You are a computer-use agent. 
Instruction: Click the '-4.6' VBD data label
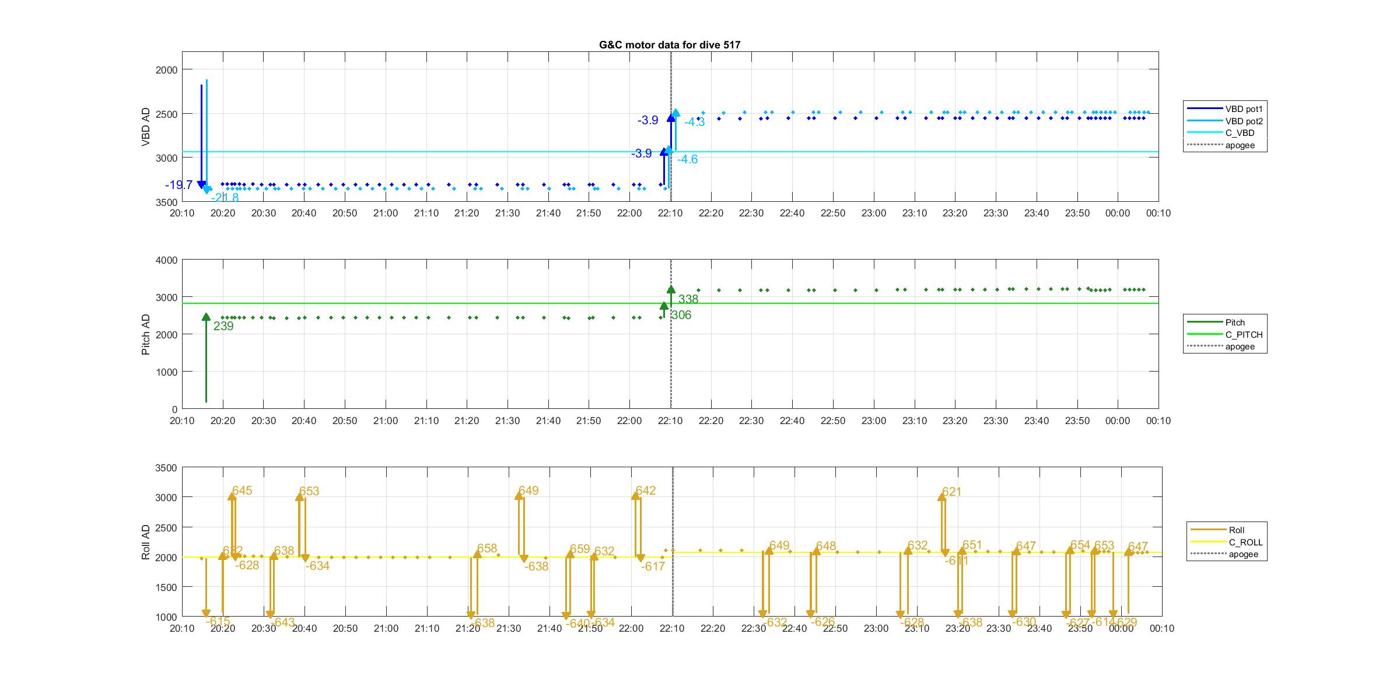coord(687,159)
